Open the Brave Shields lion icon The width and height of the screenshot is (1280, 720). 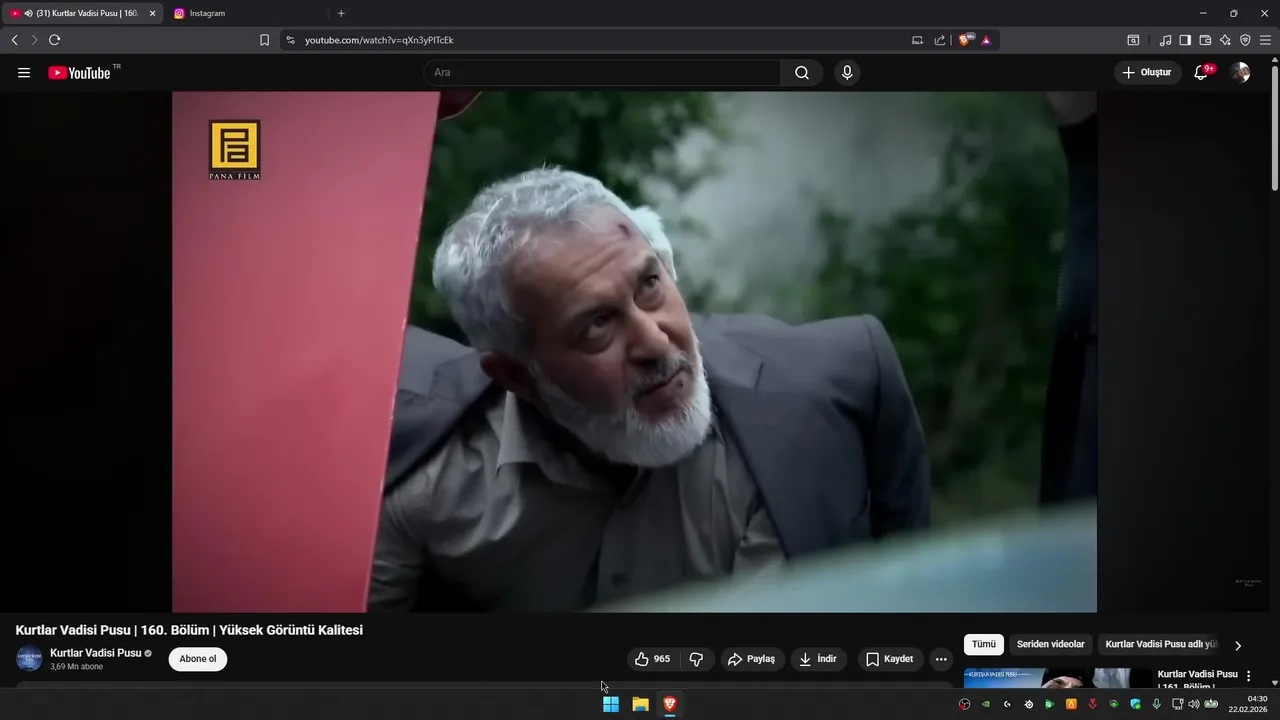966,40
